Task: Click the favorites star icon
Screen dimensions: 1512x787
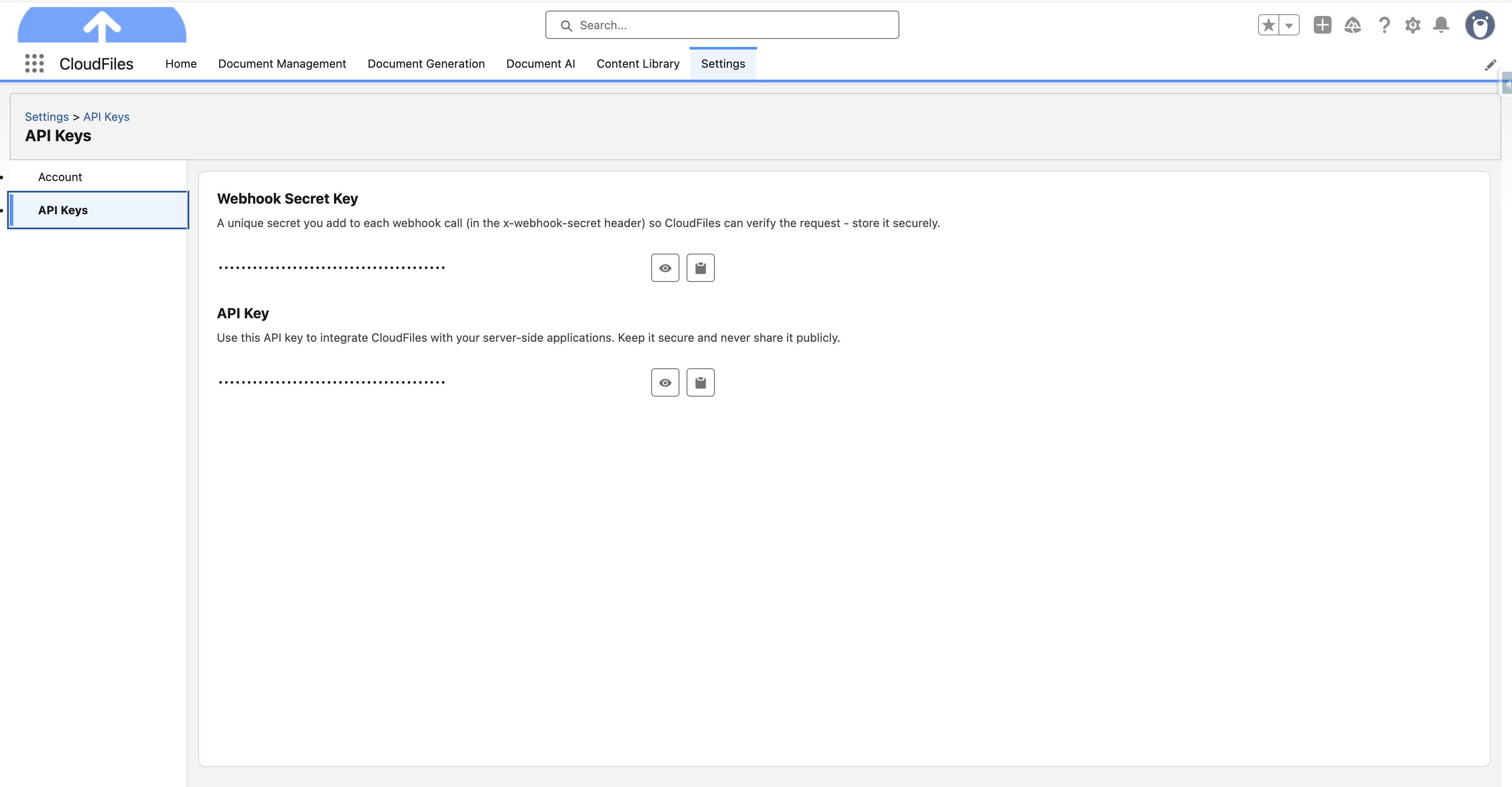Action: [1268, 25]
